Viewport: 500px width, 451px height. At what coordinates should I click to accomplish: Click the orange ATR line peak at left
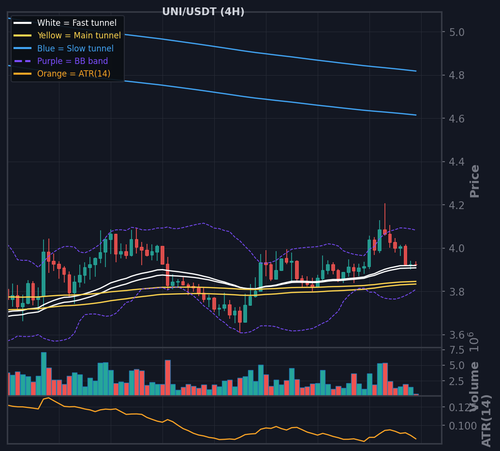point(48,398)
